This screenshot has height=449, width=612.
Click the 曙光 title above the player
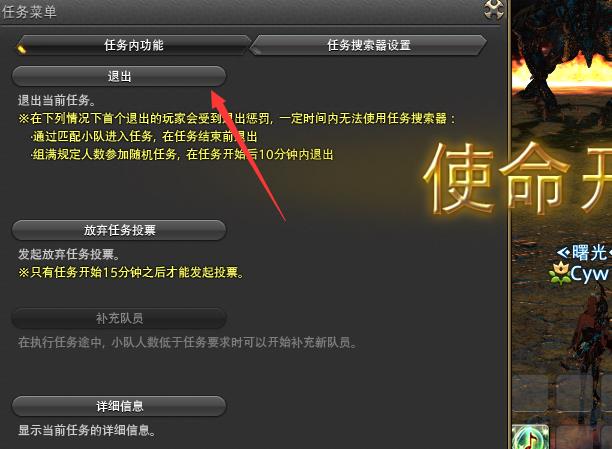(589, 253)
